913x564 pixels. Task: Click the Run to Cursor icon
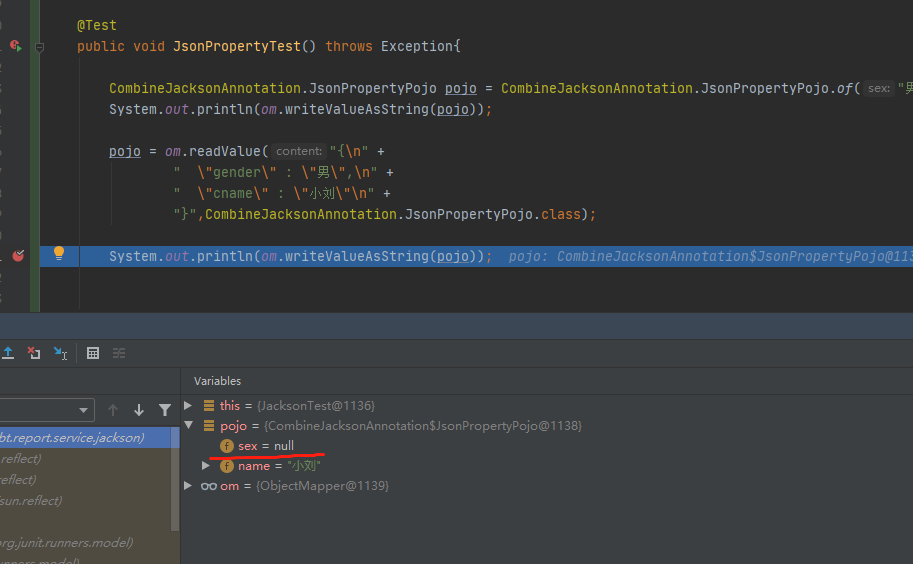[x=60, y=353]
